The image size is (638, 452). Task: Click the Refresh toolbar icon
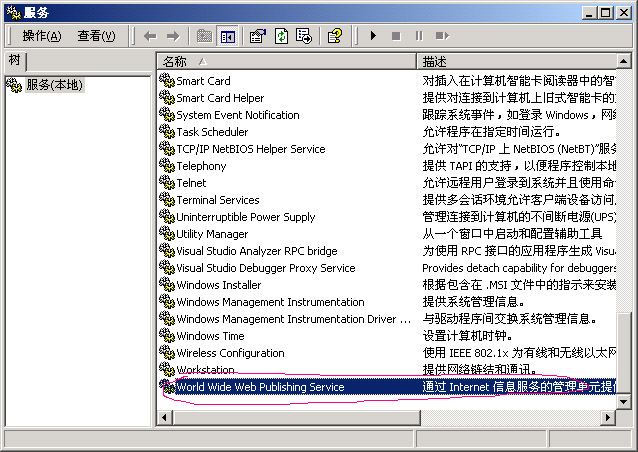coord(281,36)
